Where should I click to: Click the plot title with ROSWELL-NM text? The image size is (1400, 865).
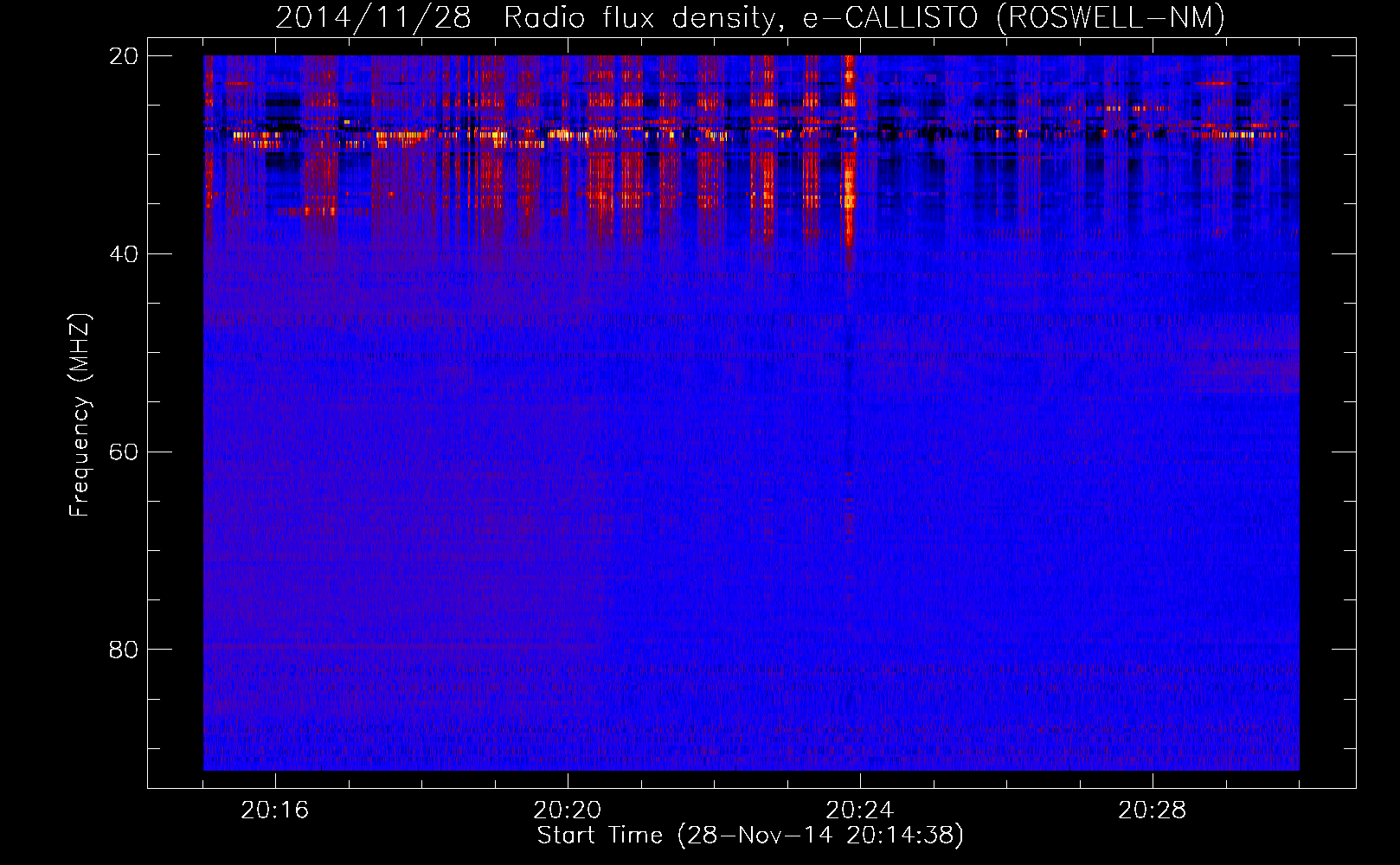750,18
